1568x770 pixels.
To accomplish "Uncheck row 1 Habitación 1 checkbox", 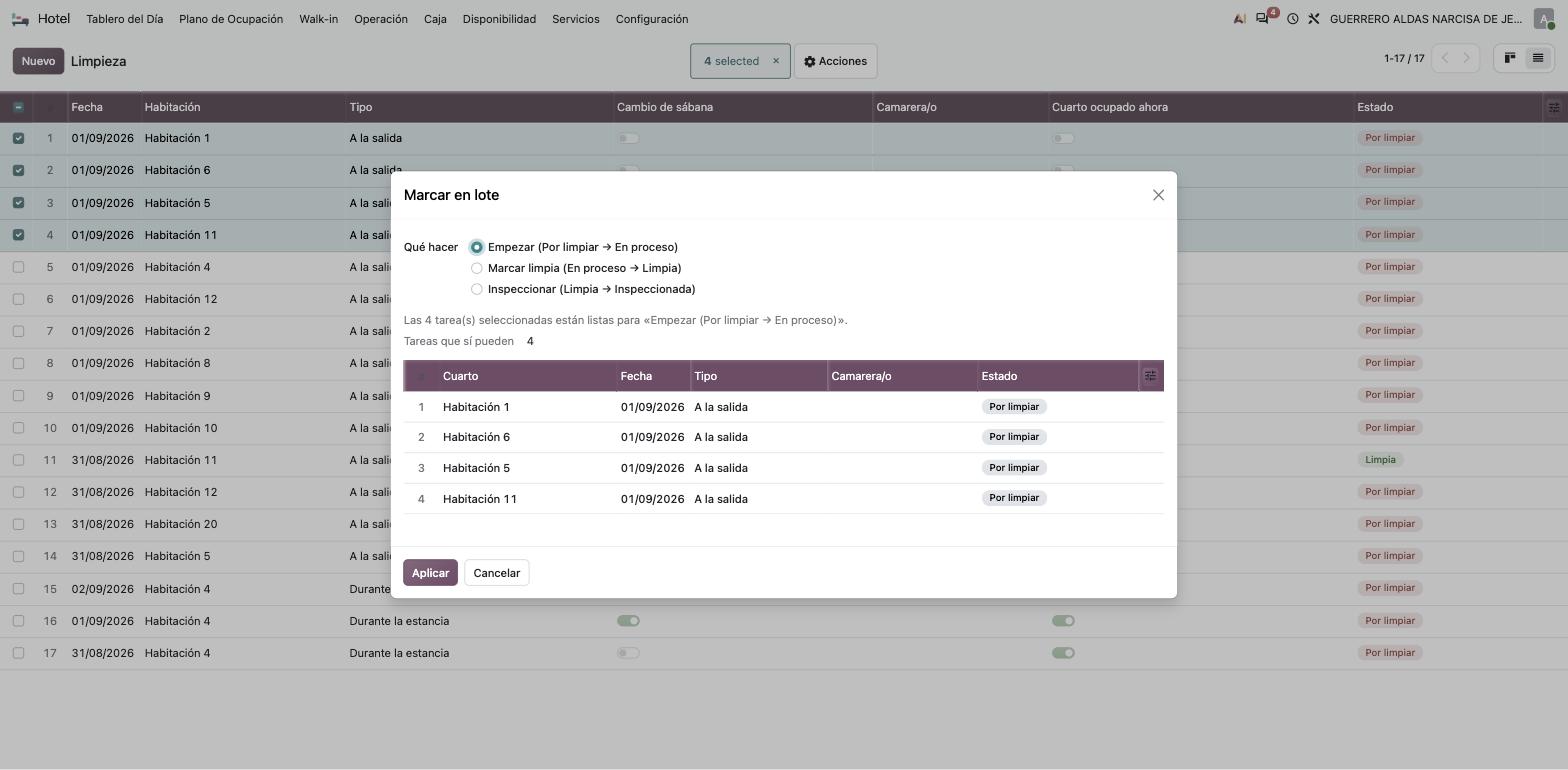I will pyautogui.click(x=18, y=138).
